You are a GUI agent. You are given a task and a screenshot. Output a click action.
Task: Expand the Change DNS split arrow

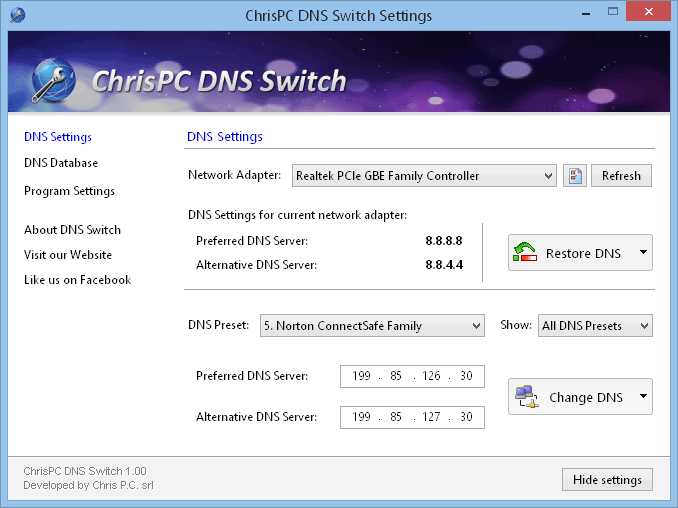[641, 397]
